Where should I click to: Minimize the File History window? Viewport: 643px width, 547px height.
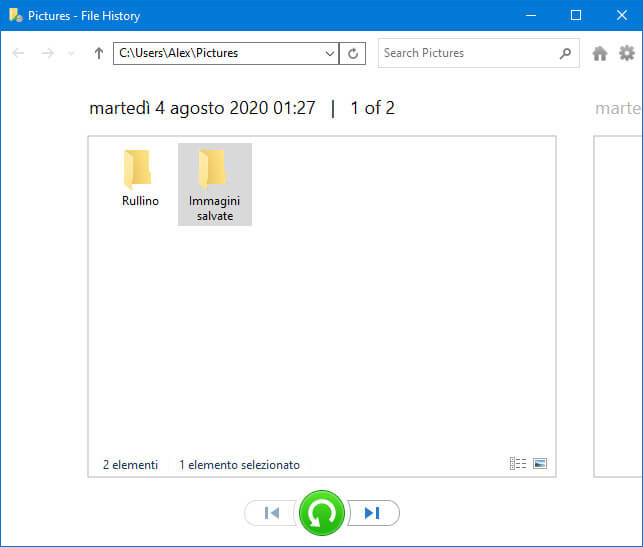click(531, 16)
